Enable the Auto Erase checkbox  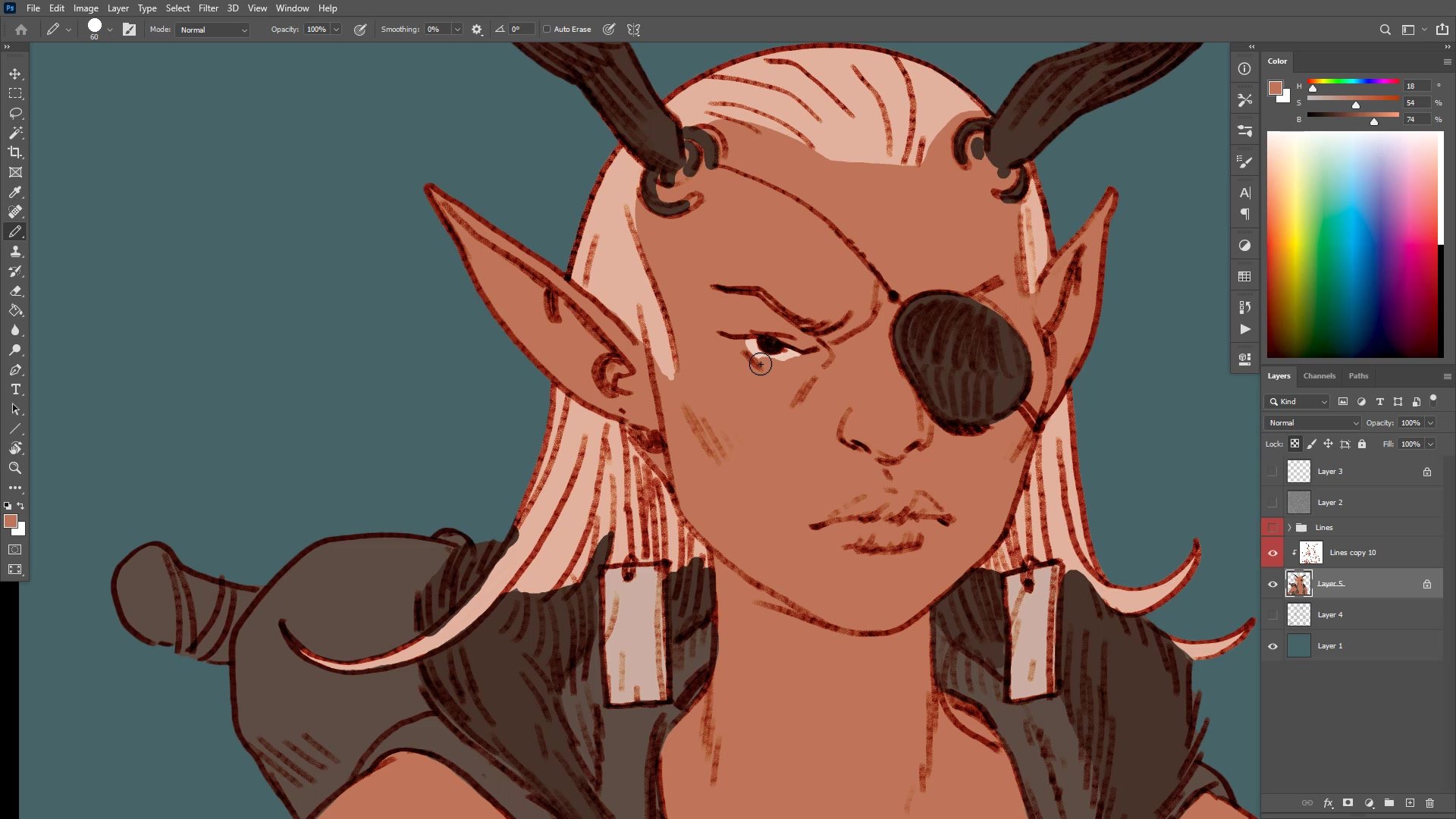(x=547, y=30)
